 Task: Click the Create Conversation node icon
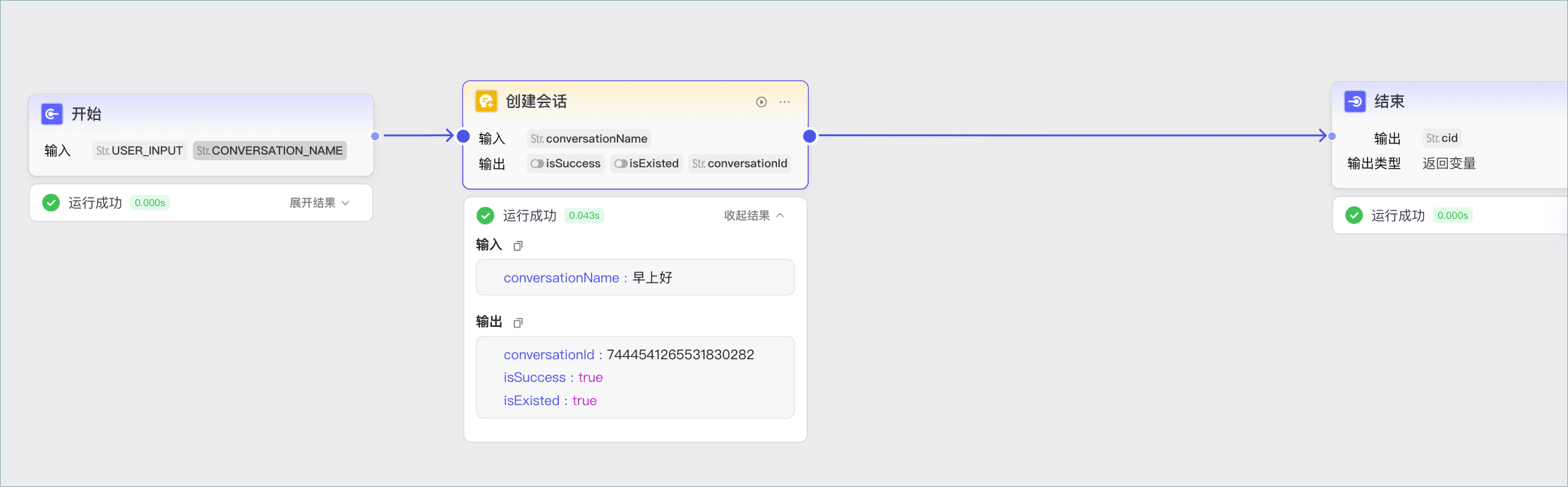pos(486,101)
